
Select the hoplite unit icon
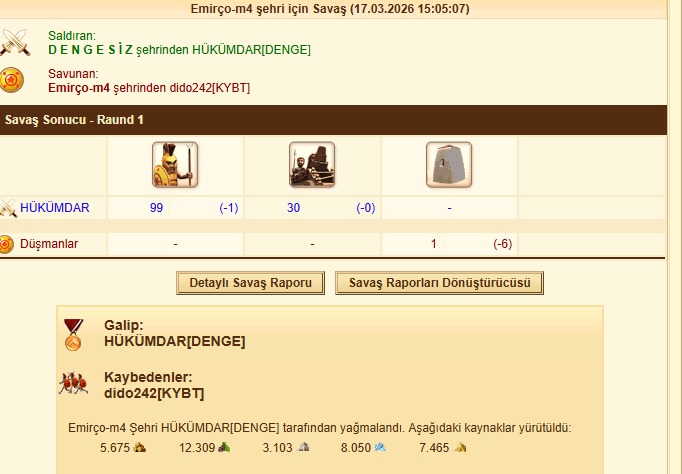click(175, 164)
